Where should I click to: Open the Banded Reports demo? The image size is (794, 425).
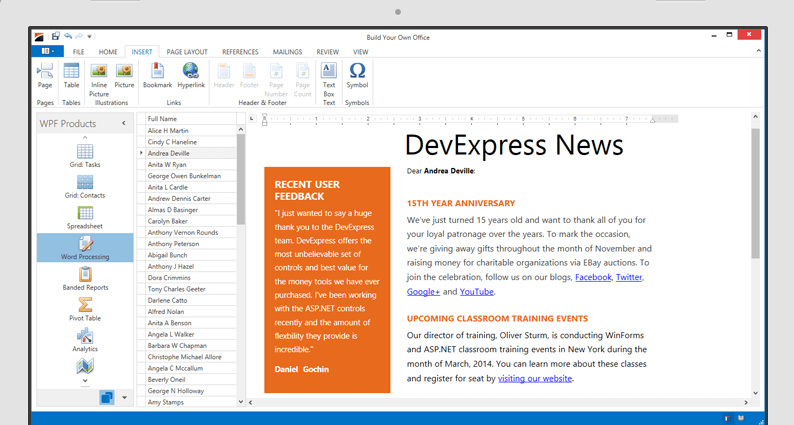tap(85, 279)
